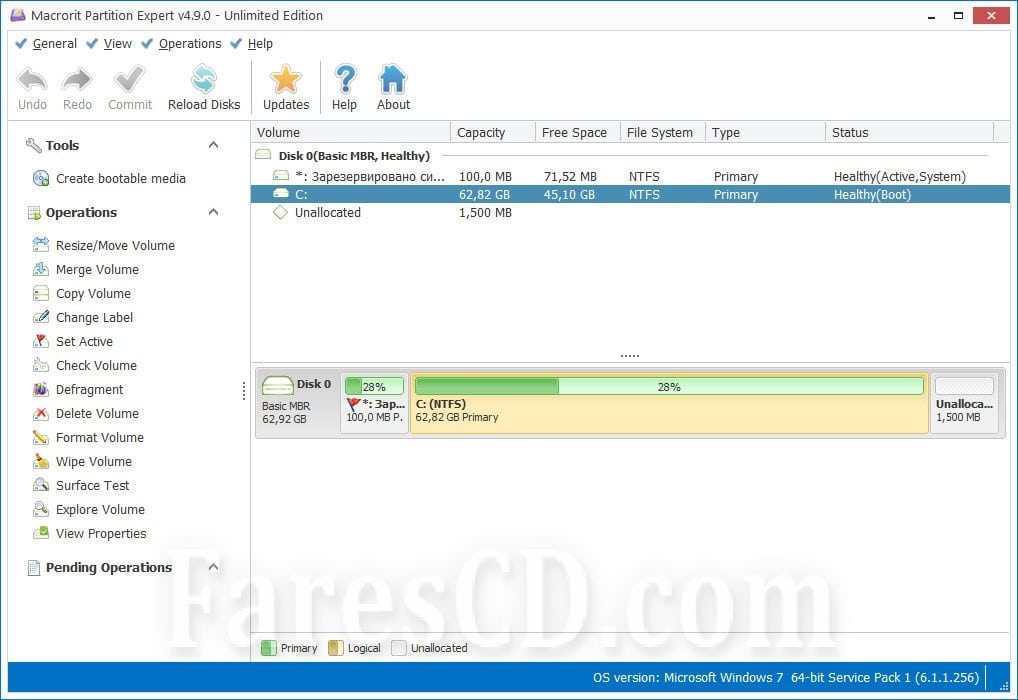
Task: Collapse the Tools section chevron
Action: [x=213, y=145]
